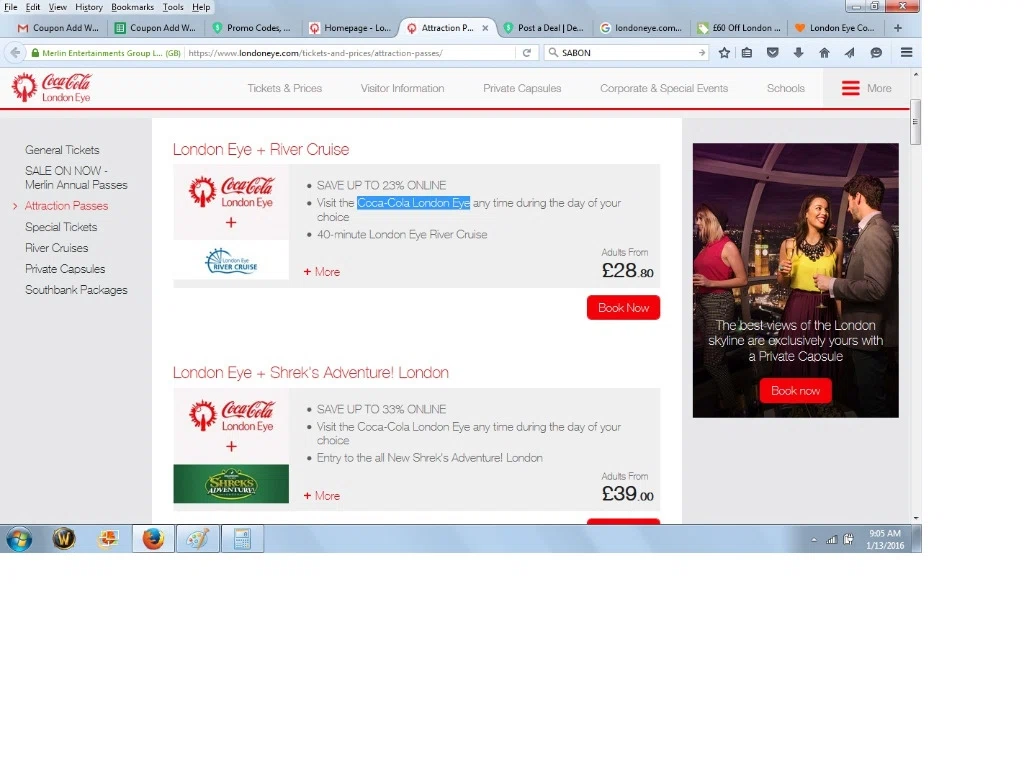Open Windows Start button
This screenshot has width=1024, height=766.
20,539
